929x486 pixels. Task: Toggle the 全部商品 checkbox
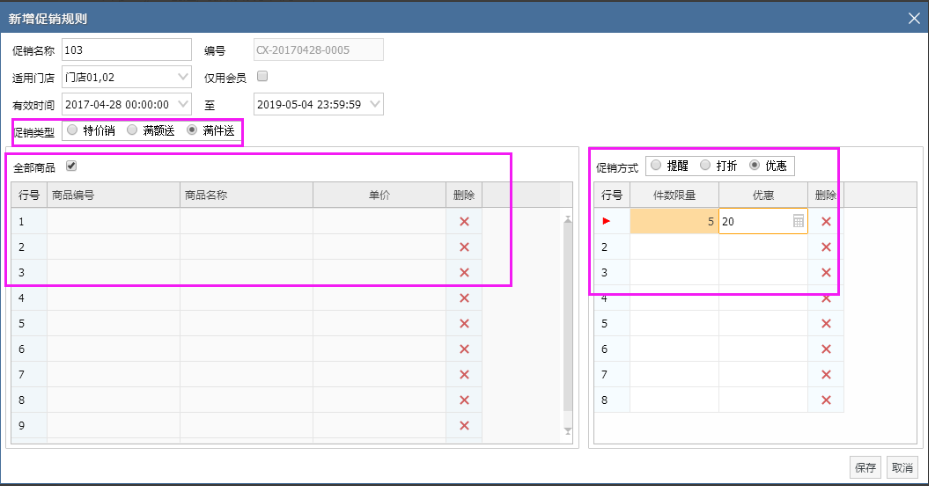pyautogui.click(x=72, y=166)
